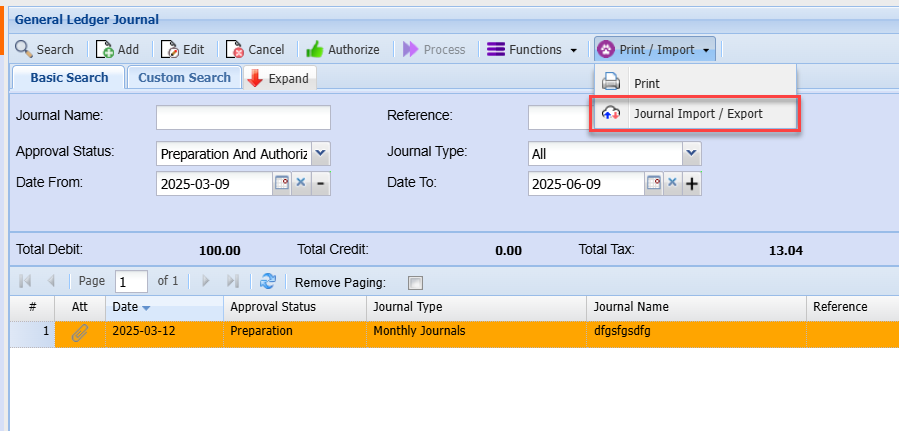Click the plus button beside Date To
Image resolution: width=899 pixels, height=431 pixels.
click(x=692, y=183)
